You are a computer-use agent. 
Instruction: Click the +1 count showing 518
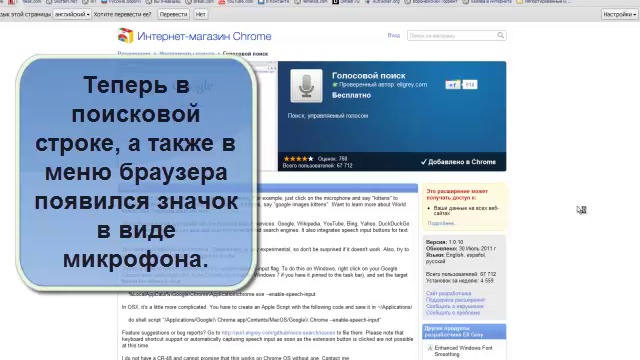(469, 85)
